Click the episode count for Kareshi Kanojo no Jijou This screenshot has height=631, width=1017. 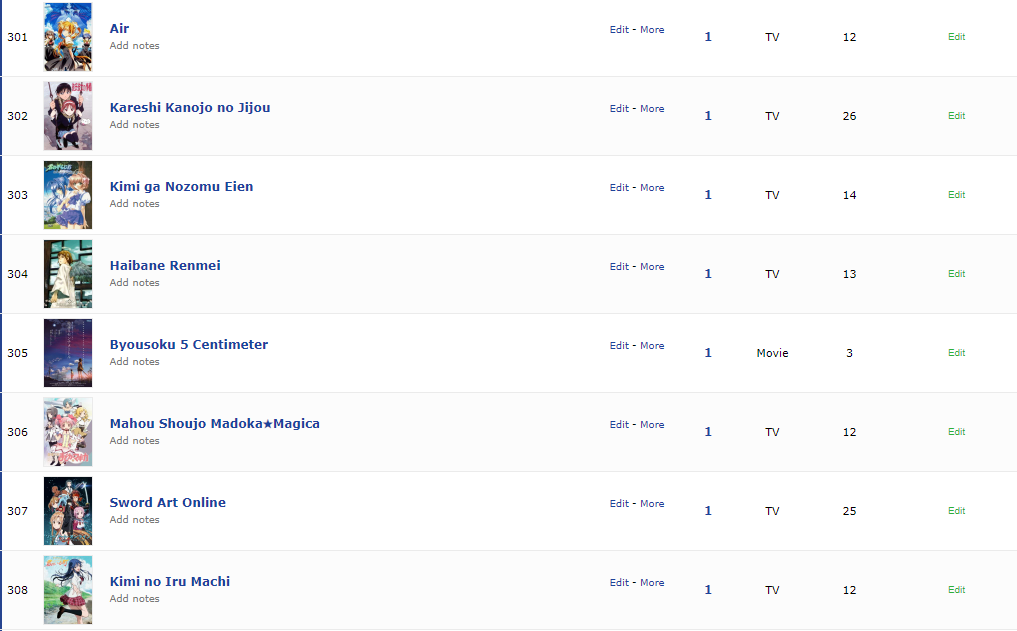coord(849,116)
